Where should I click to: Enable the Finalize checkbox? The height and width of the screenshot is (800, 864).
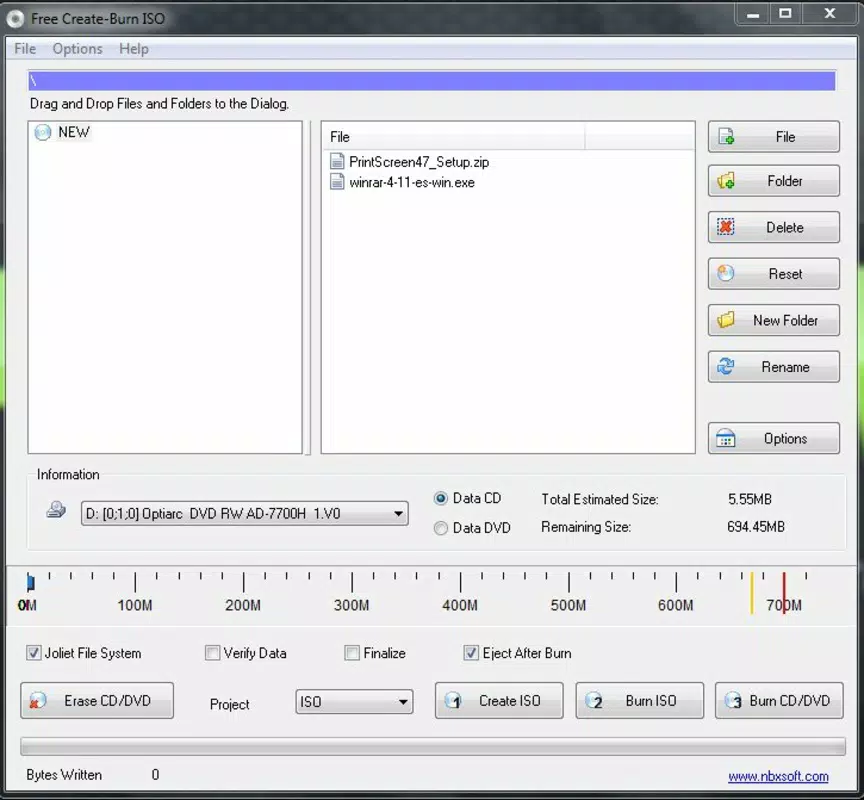point(352,653)
